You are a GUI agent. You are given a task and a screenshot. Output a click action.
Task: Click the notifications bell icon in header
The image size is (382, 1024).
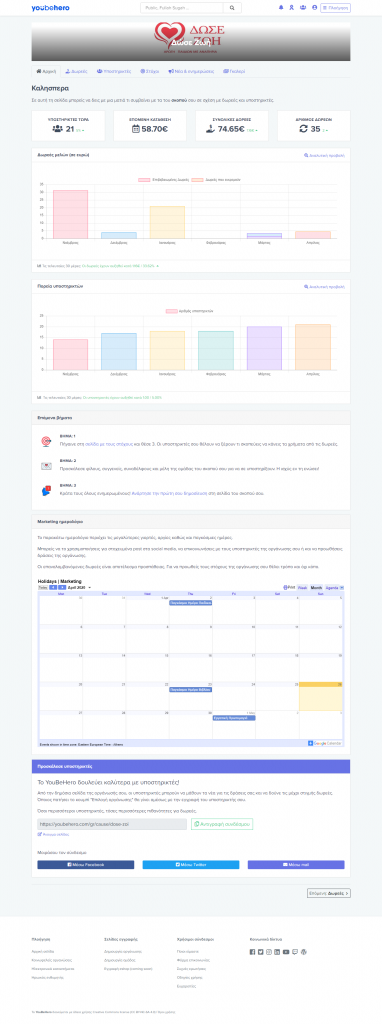pos(281,8)
